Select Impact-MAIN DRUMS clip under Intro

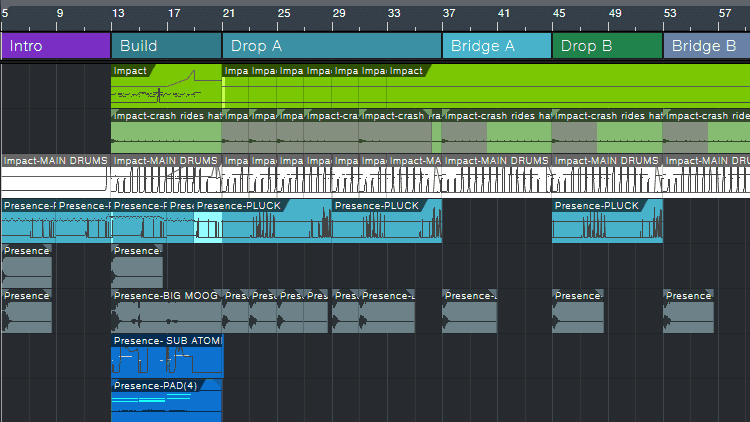pos(56,176)
